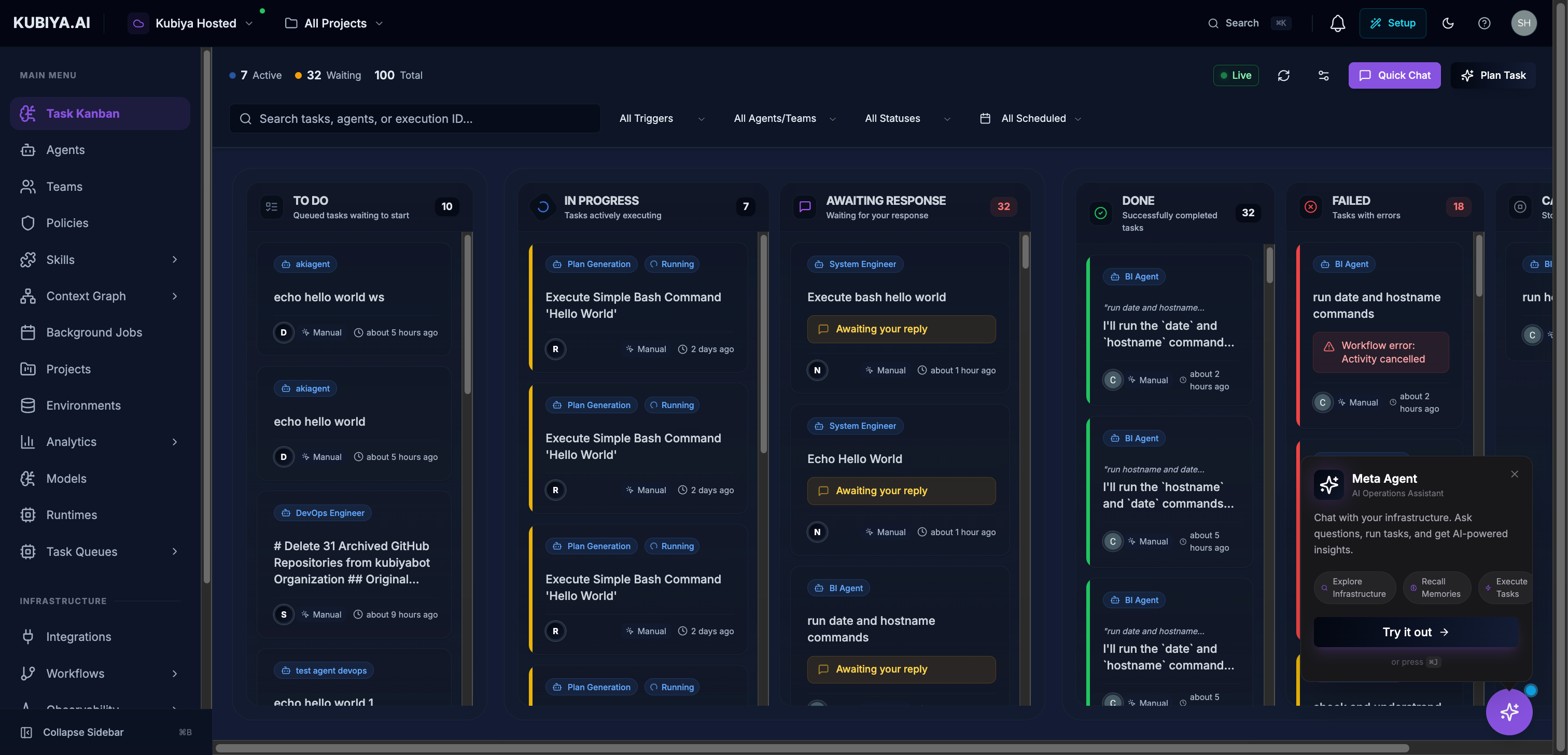Click the horizontal kanban scrollbar

tap(811, 748)
